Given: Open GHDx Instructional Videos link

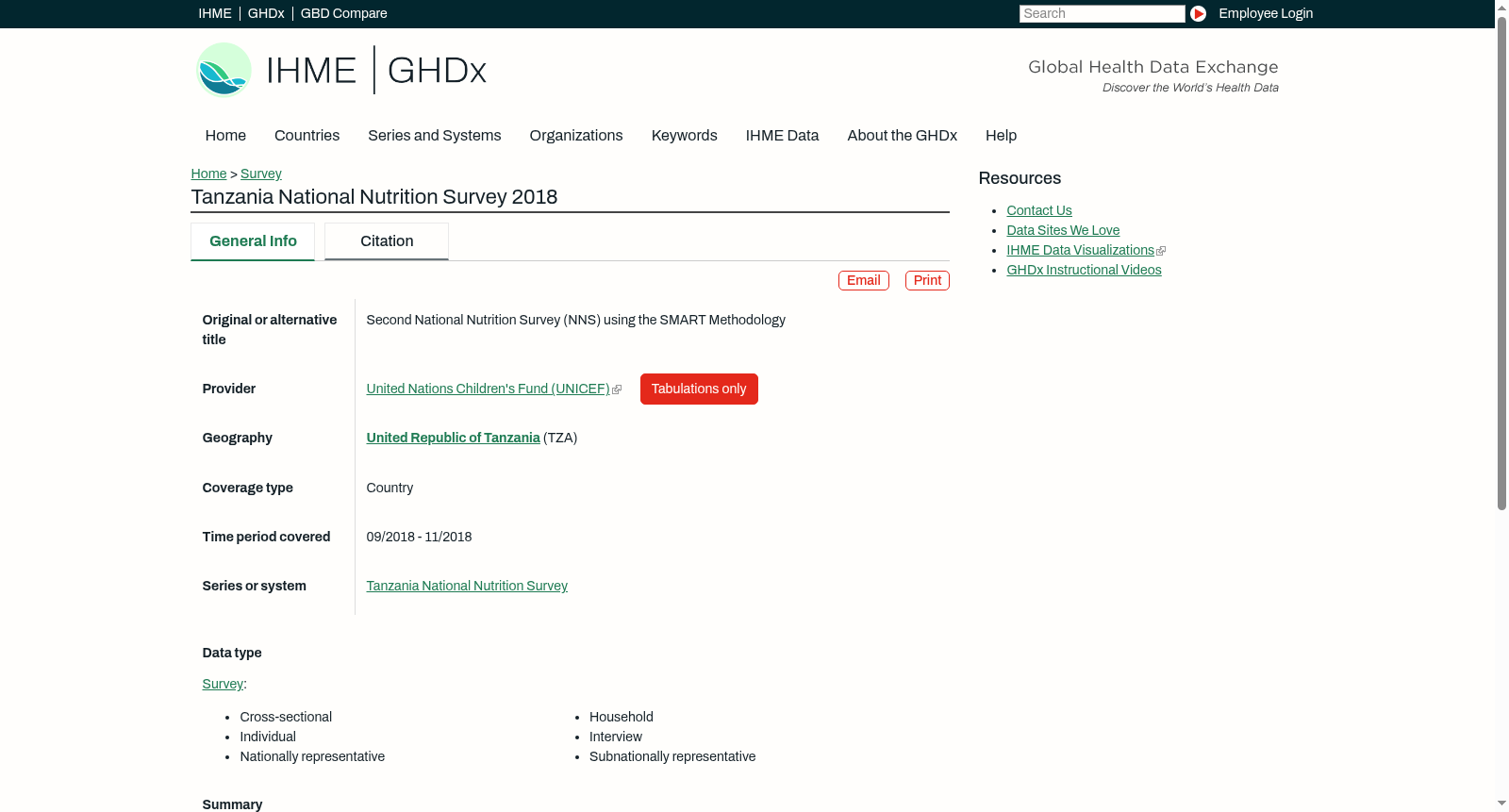Looking at the screenshot, I should coord(1084,270).
